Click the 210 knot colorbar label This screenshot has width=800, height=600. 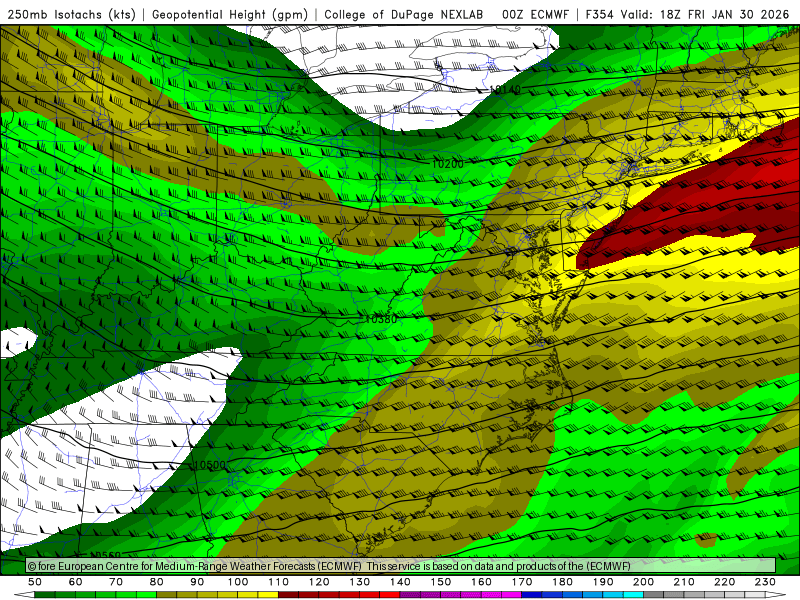tap(684, 582)
